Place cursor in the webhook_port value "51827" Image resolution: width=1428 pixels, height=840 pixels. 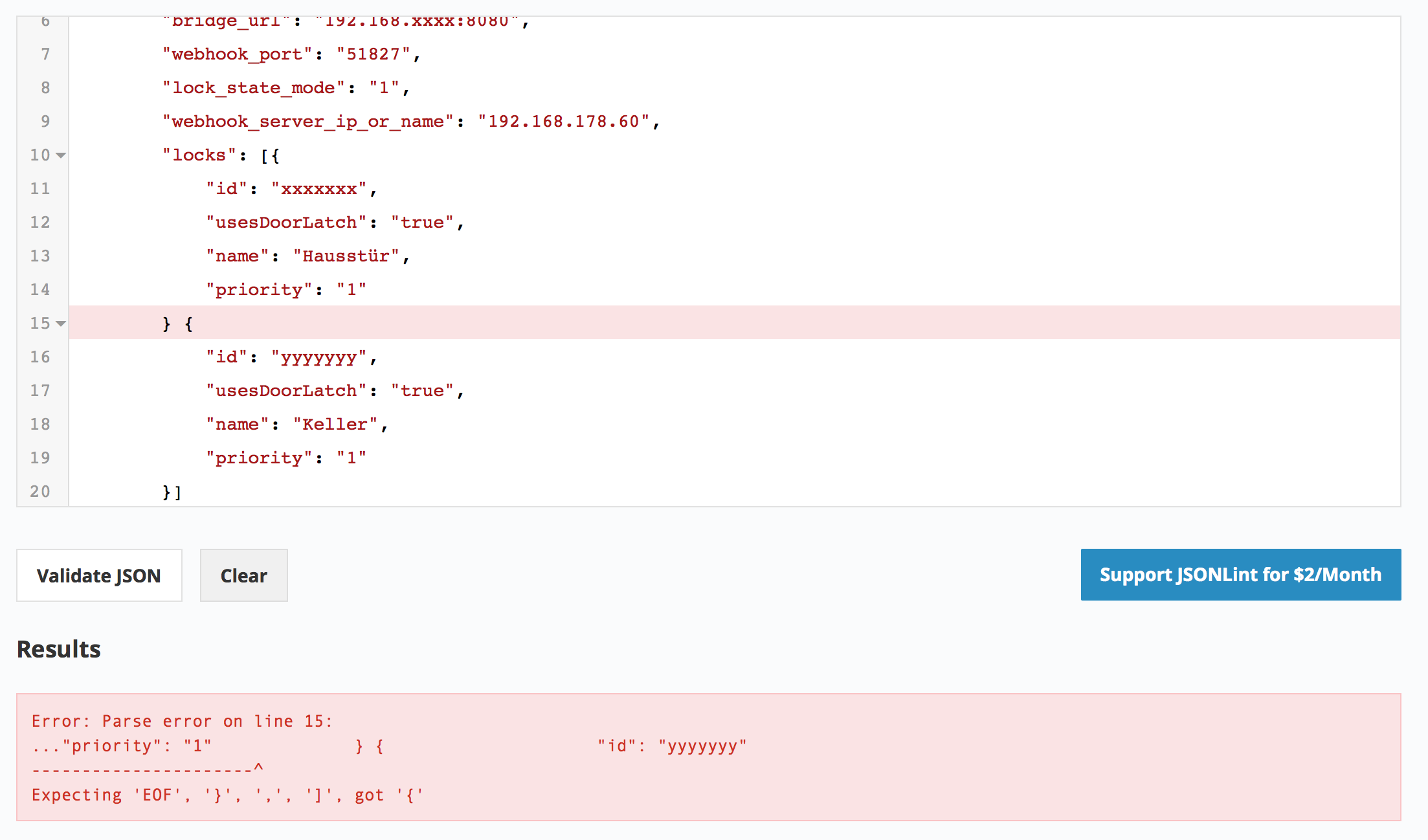click(373, 54)
